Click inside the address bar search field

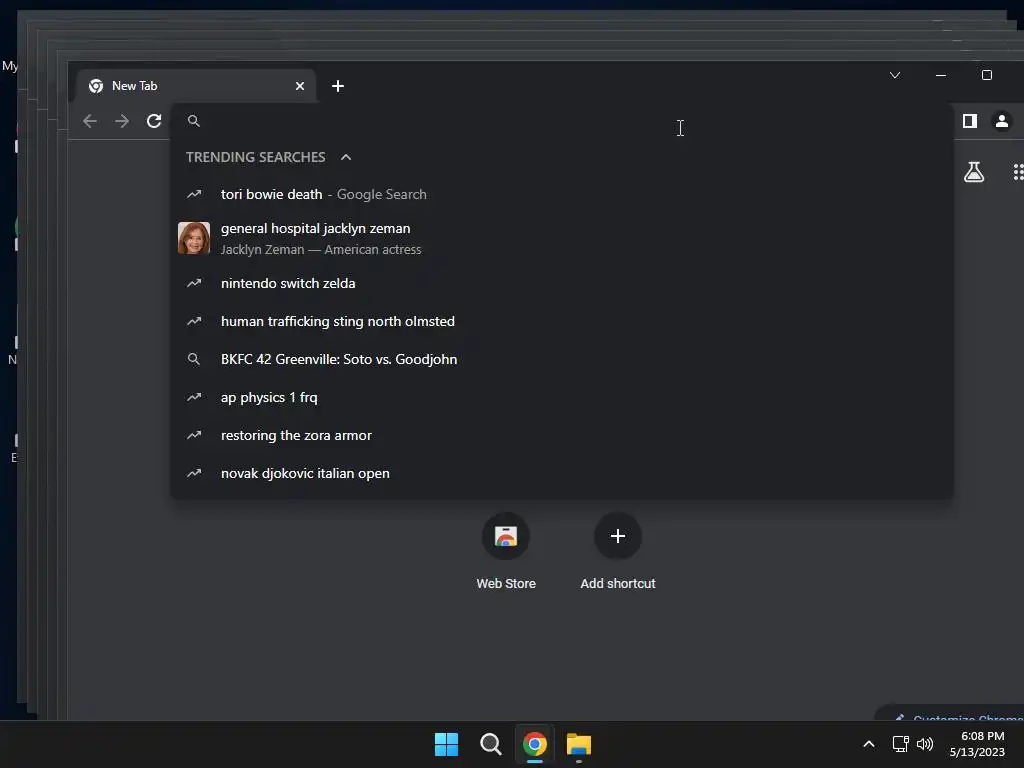562,121
